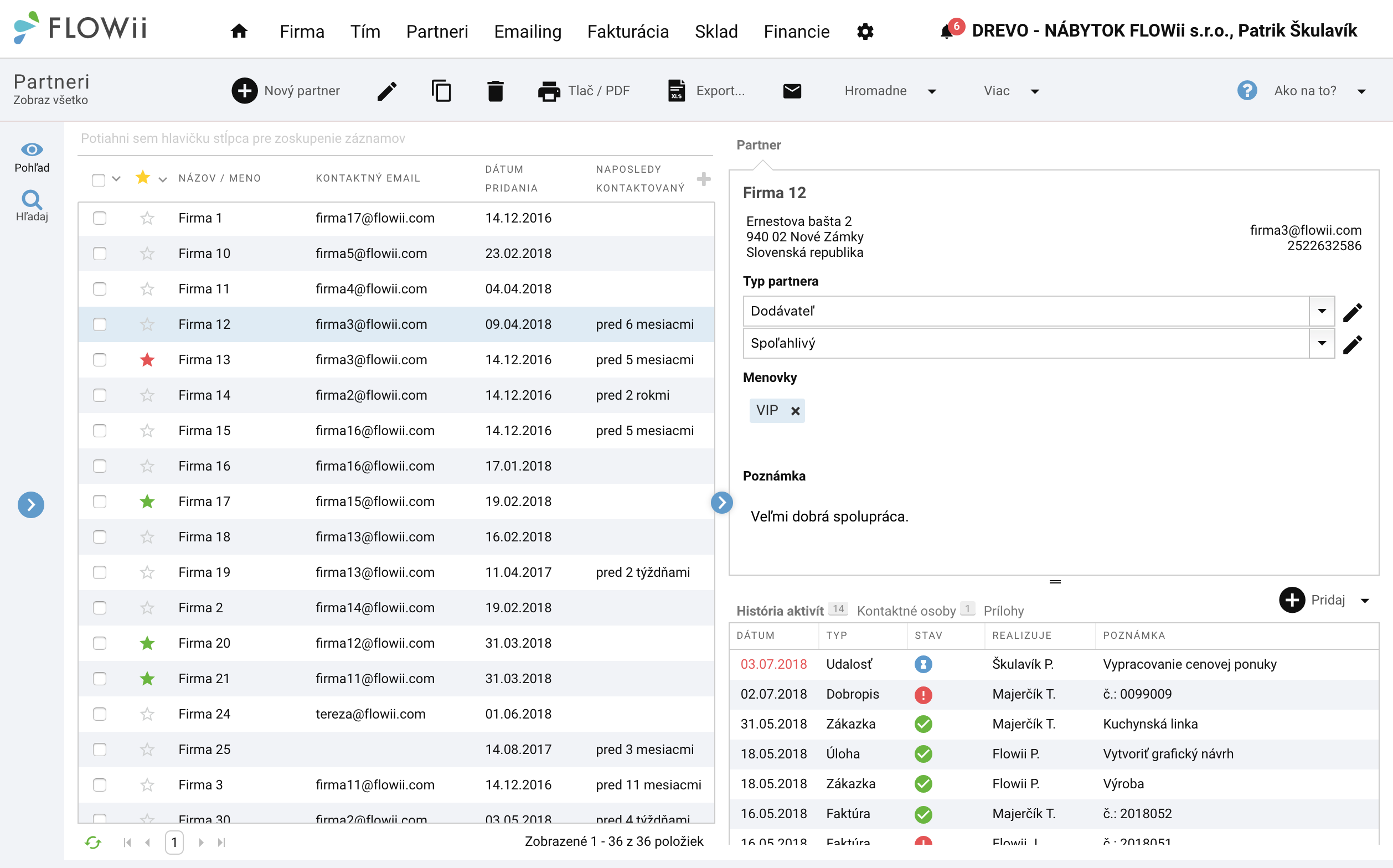The width and height of the screenshot is (1393, 868).
Task: Go to last page of list
Action: tap(221, 843)
